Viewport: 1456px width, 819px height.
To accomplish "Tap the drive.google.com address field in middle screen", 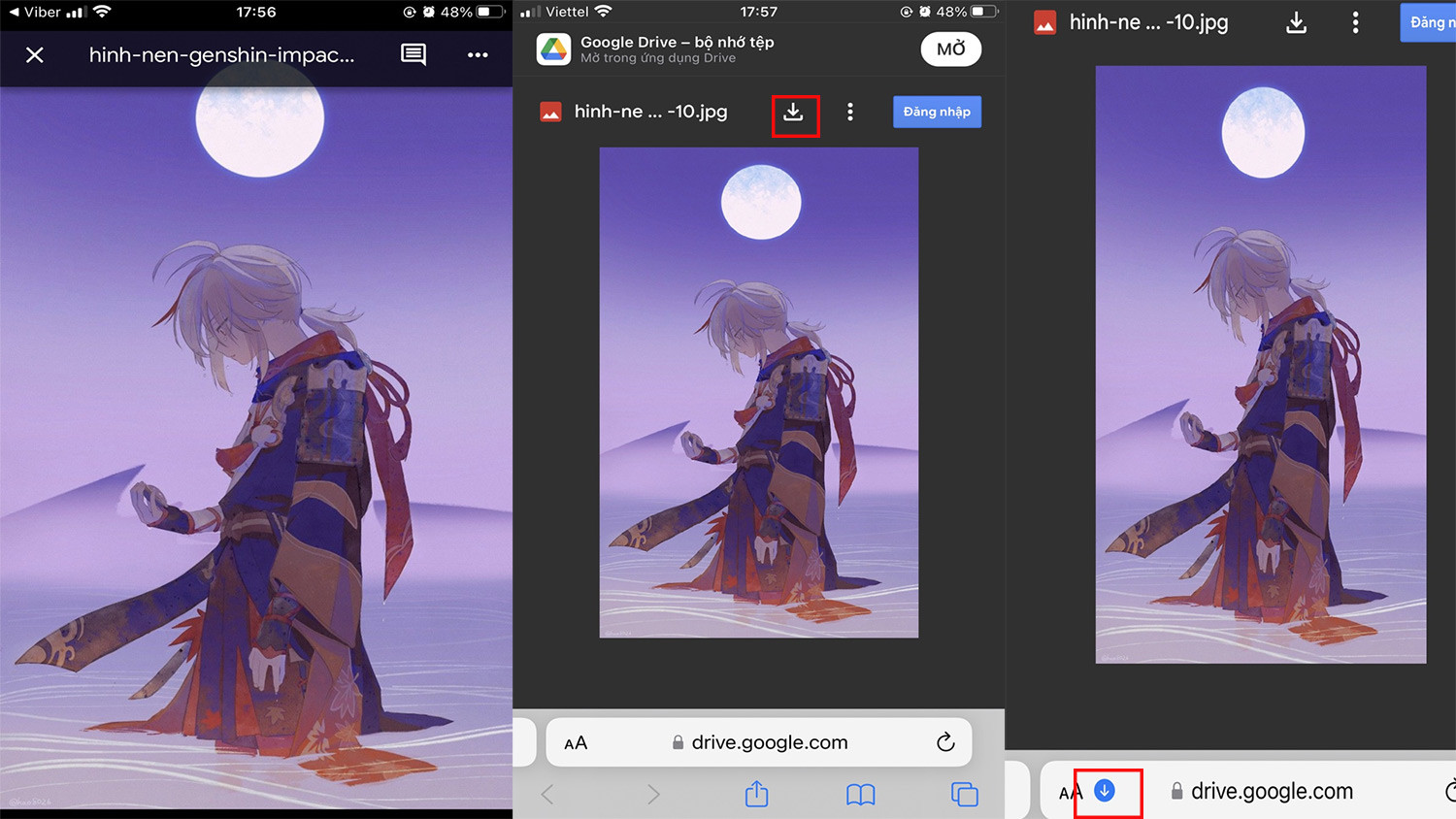I will point(759,742).
